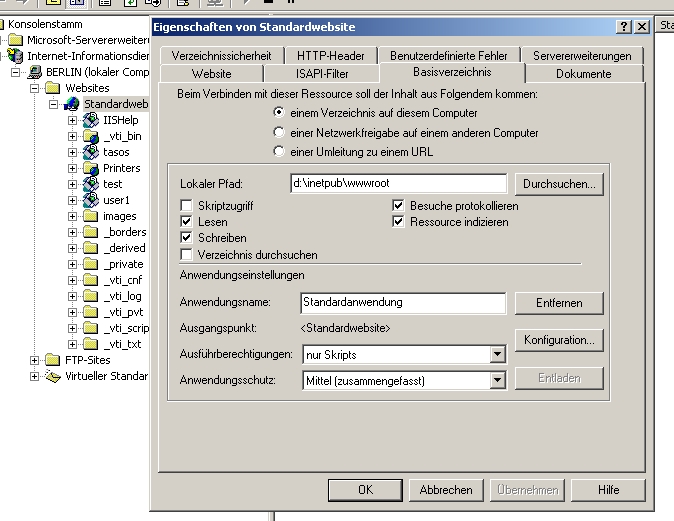Select the Netzwerkfreigabe radio option
The image size is (674, 521).
point(279,133)
